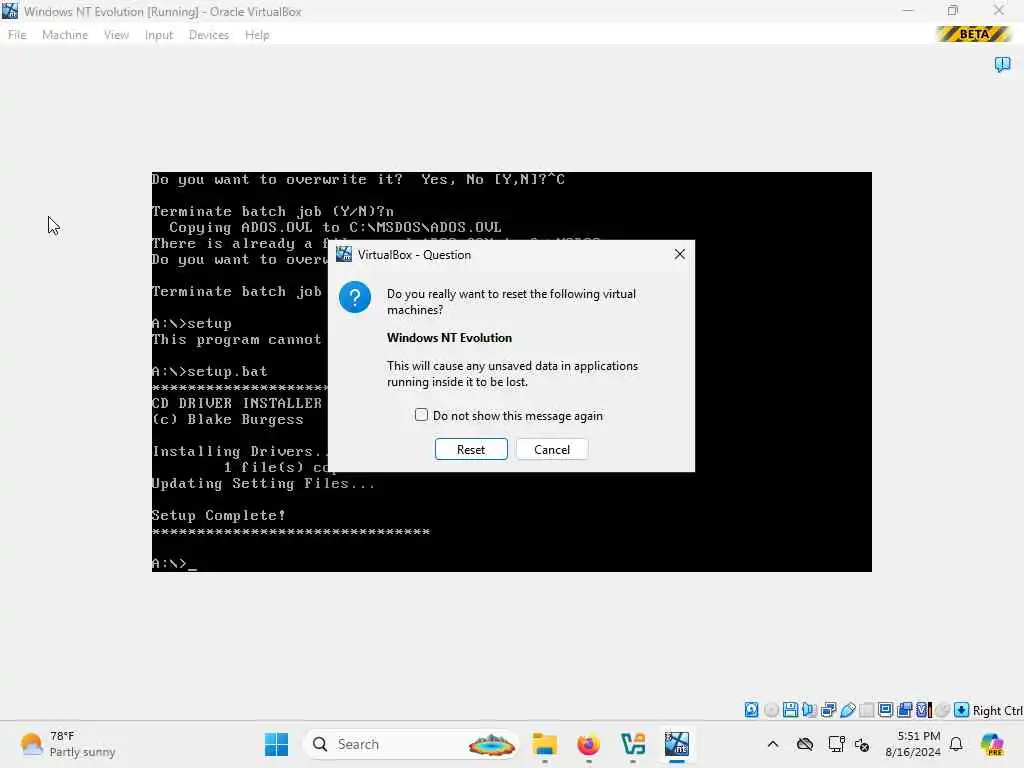Open the Input menu

pos(159,35)
